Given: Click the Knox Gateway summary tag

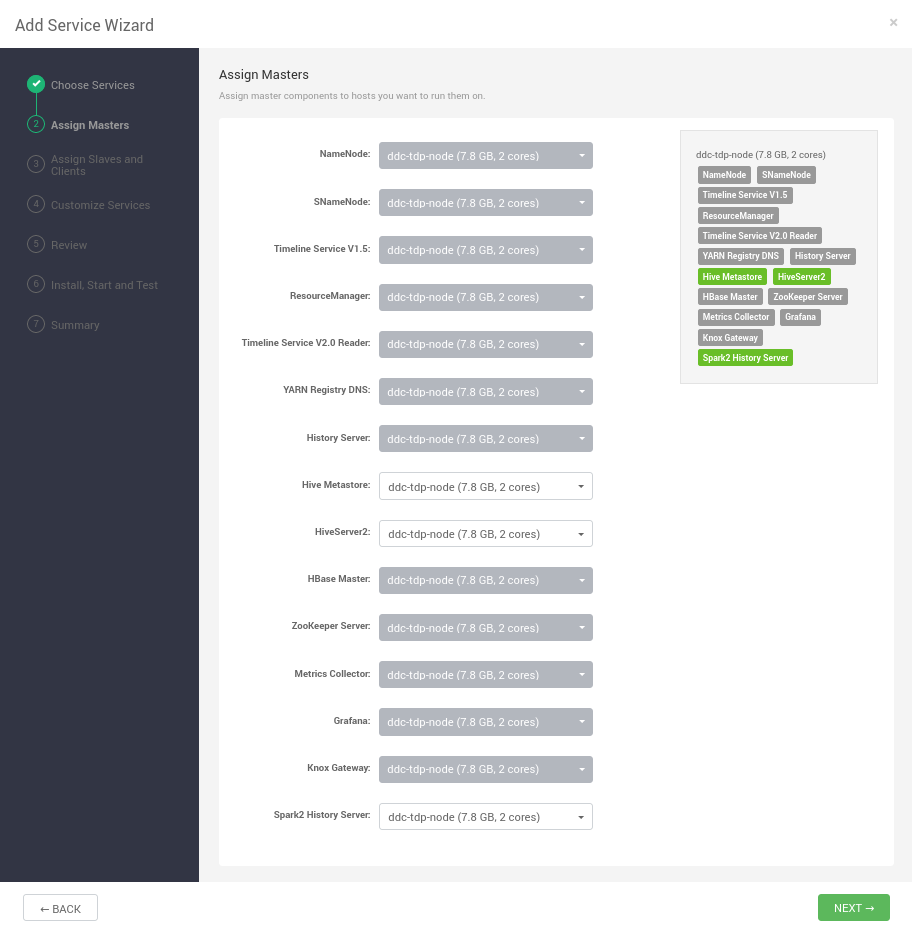Looking at the screenshot, I should [730, 338].
